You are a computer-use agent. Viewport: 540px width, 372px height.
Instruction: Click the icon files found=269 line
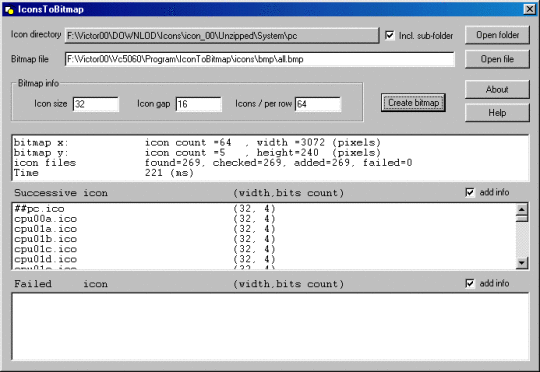[x=213, y=163]
